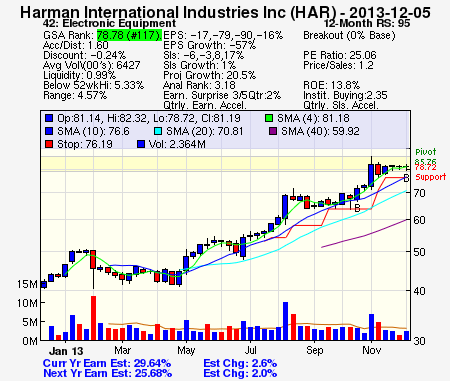Screen dimensions: 450x381
Task: Click the tallest red volume bar
Action: pos(93,318)
